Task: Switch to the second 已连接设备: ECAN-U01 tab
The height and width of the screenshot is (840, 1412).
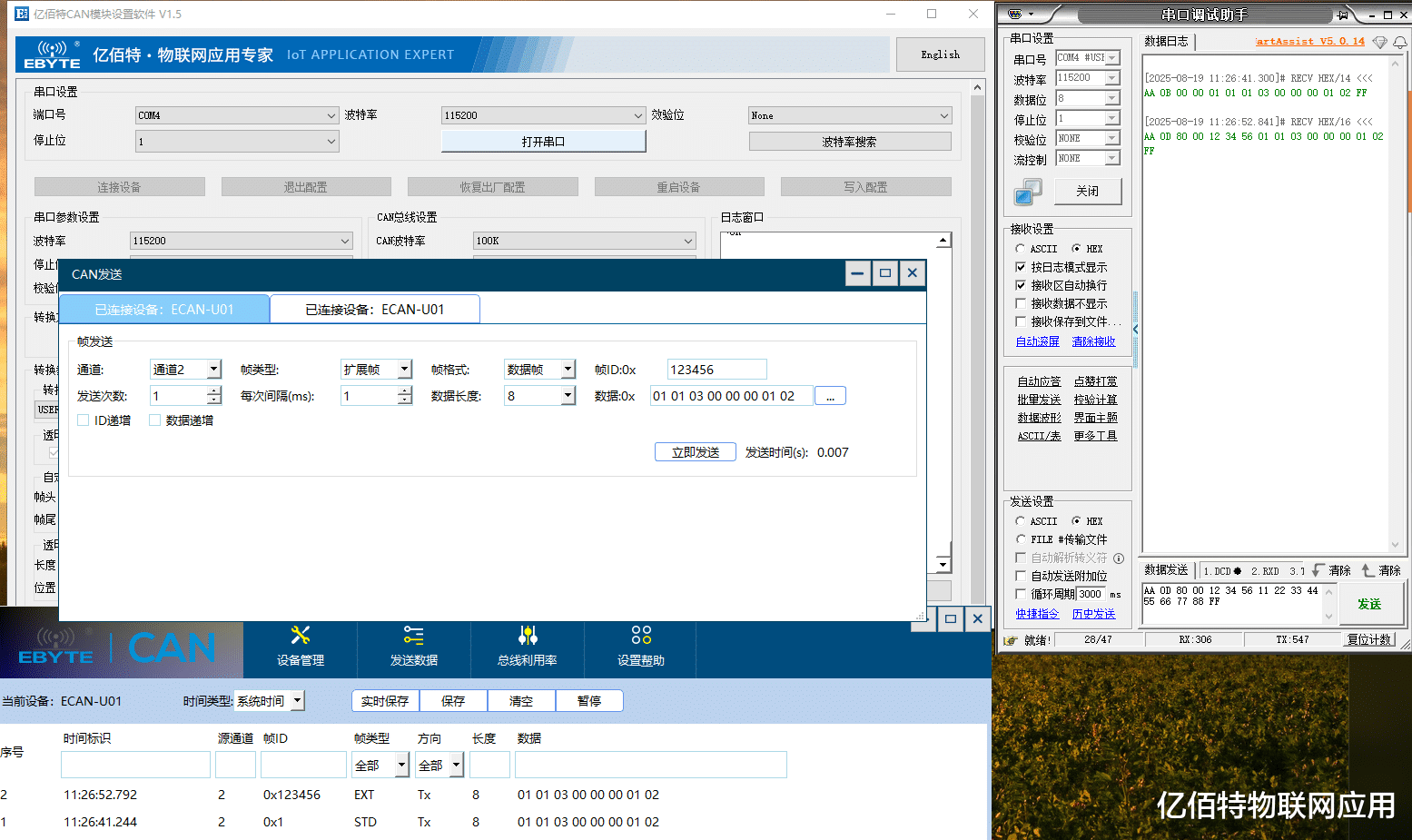Action: tap(375, 309)
